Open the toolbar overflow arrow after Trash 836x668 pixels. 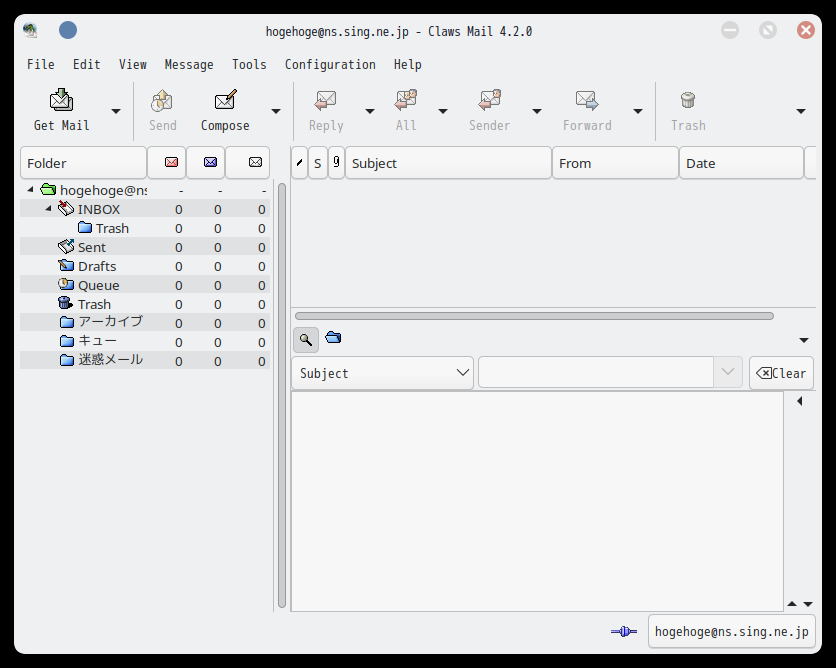tap(801, 111)
